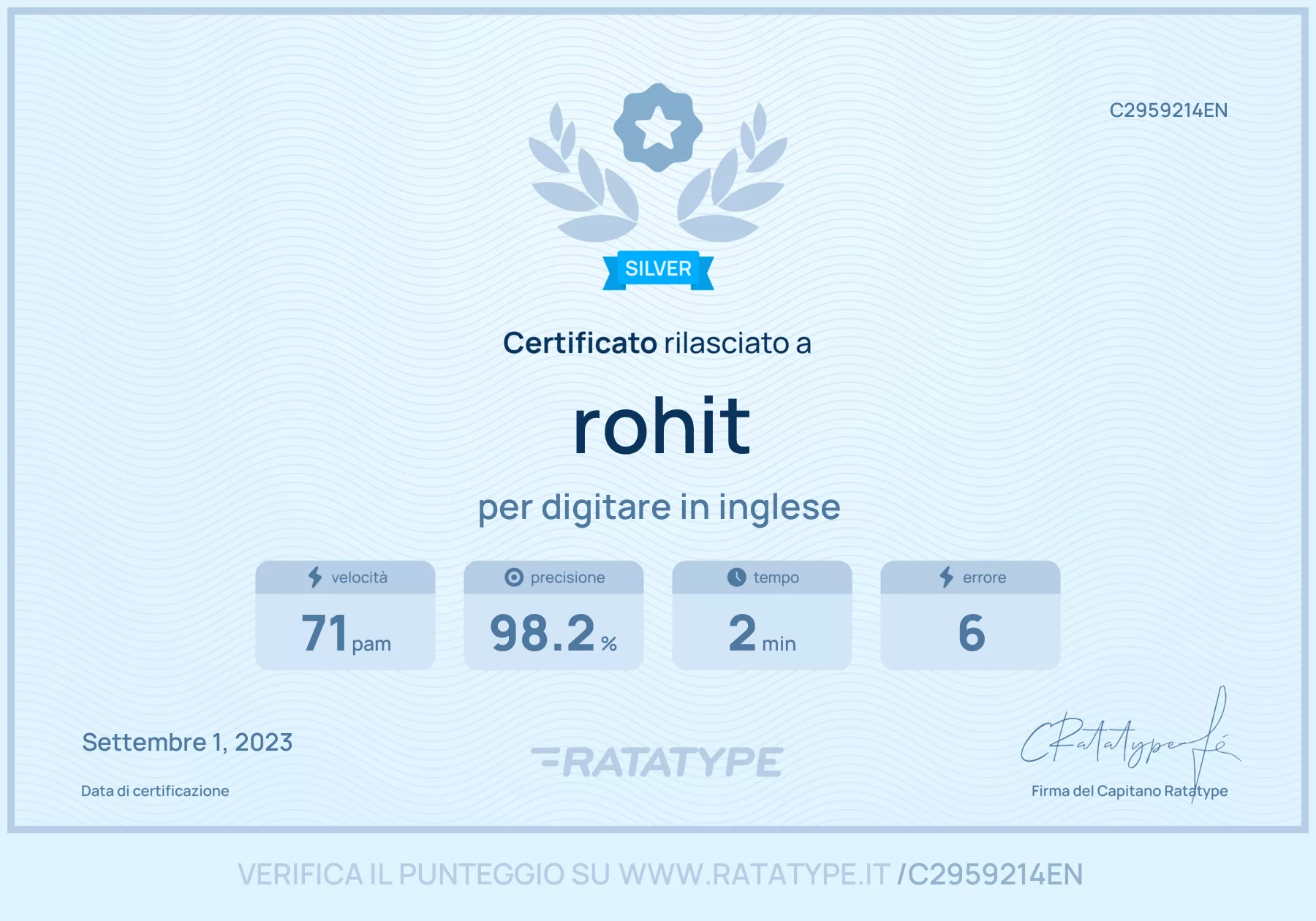
Task: Click the 'velocità' label
Action: click(360, 577)
